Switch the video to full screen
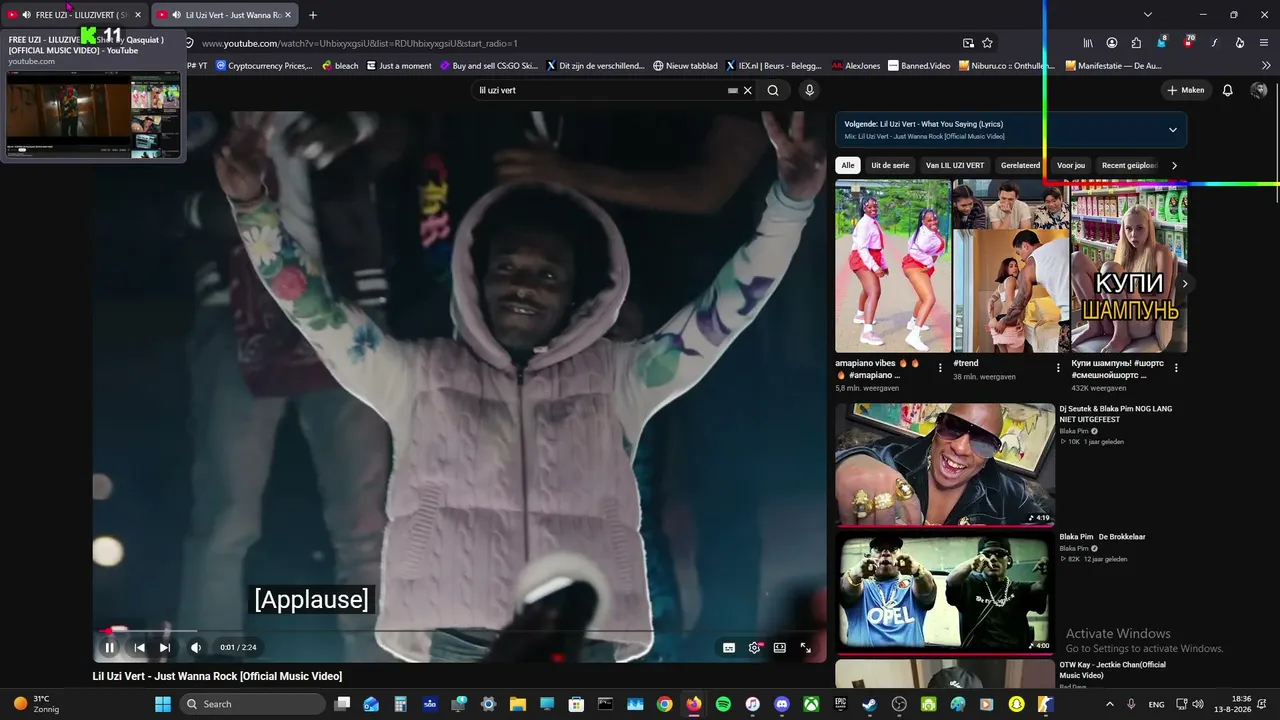This screenshot has width=1280, height=720. tap(806, 648)
